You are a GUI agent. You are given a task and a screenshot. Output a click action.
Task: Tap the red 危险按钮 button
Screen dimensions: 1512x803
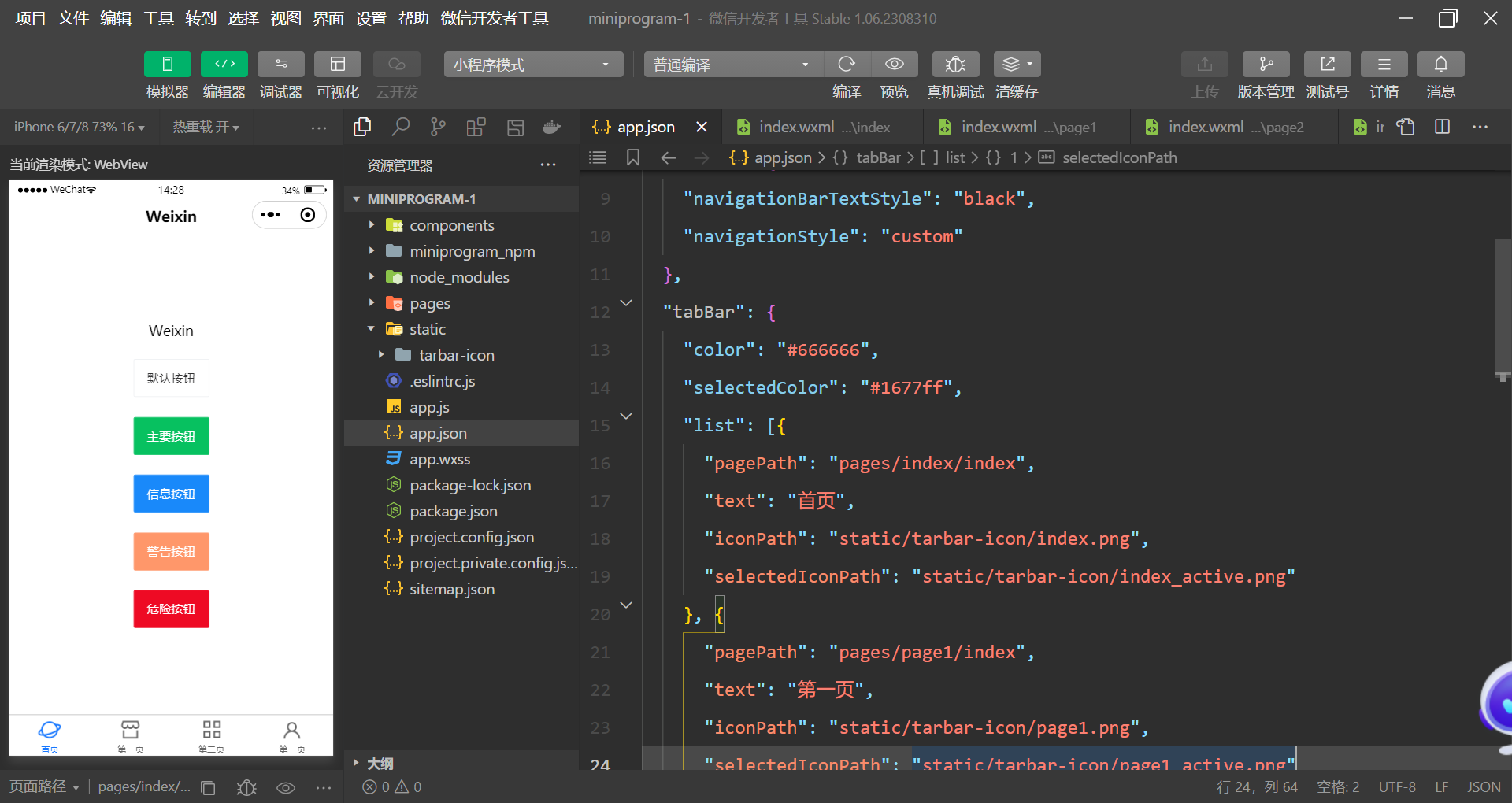[171, 609]
